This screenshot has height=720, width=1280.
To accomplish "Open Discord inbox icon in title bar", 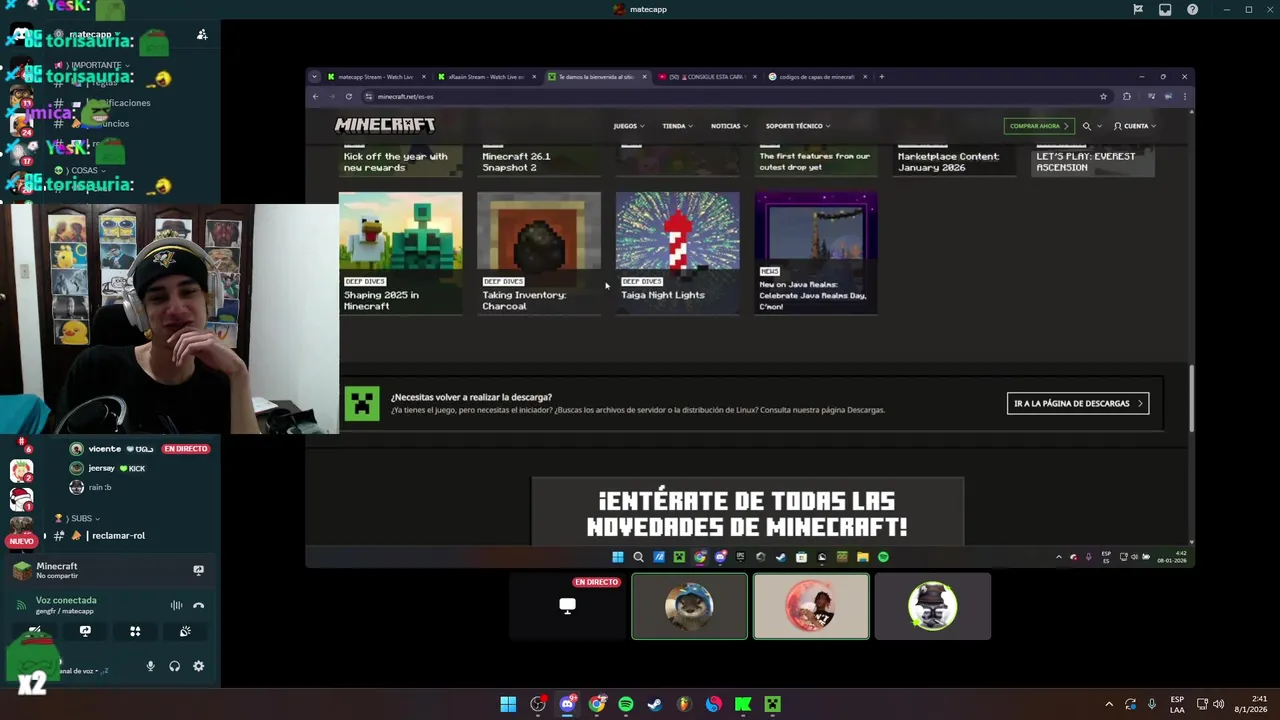I will 1165,9.
